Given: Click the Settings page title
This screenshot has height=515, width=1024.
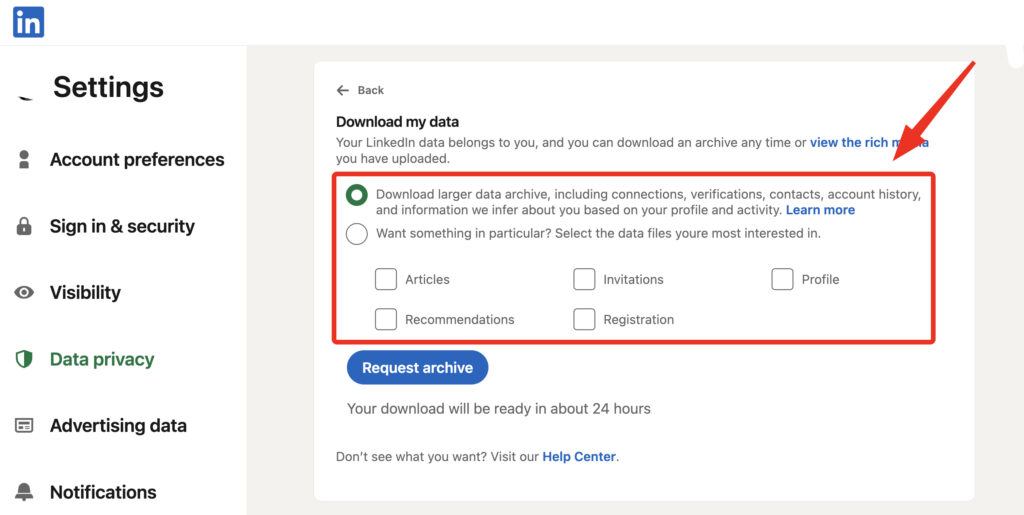Looking at the screenshot, I should pos(108,87).
